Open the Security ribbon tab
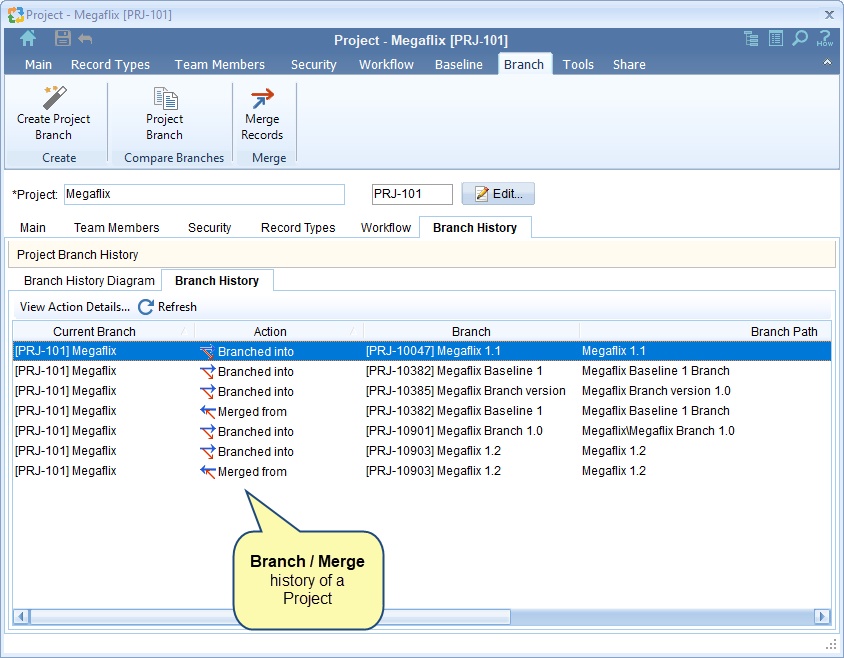The image size is (844, 658). [x=313, y=65]
